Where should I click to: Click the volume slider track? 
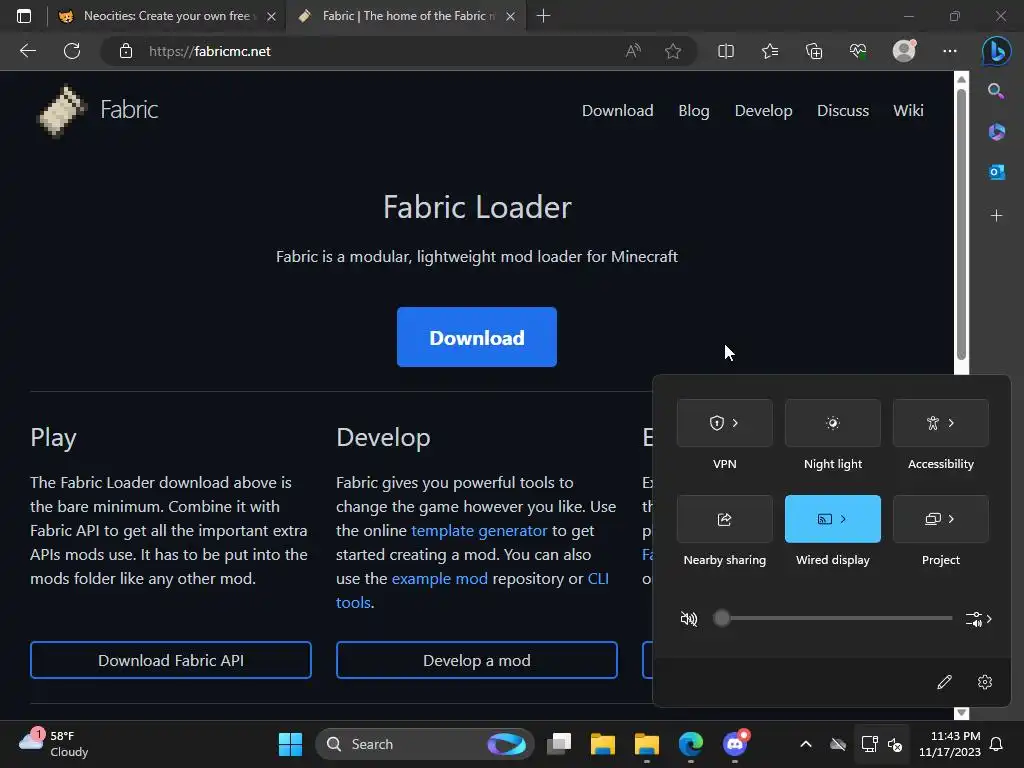[x=833, y=618]
